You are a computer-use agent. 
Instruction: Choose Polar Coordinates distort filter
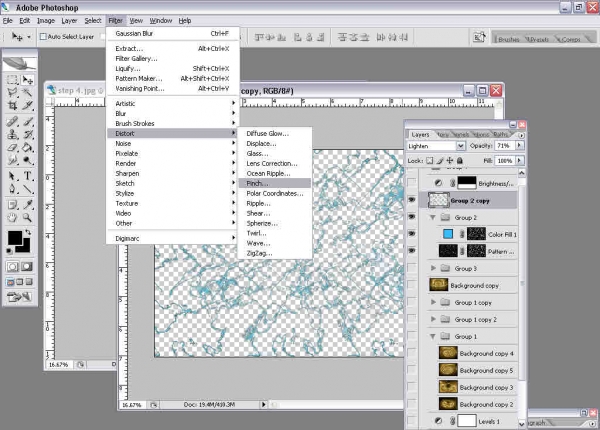(275, 193)
